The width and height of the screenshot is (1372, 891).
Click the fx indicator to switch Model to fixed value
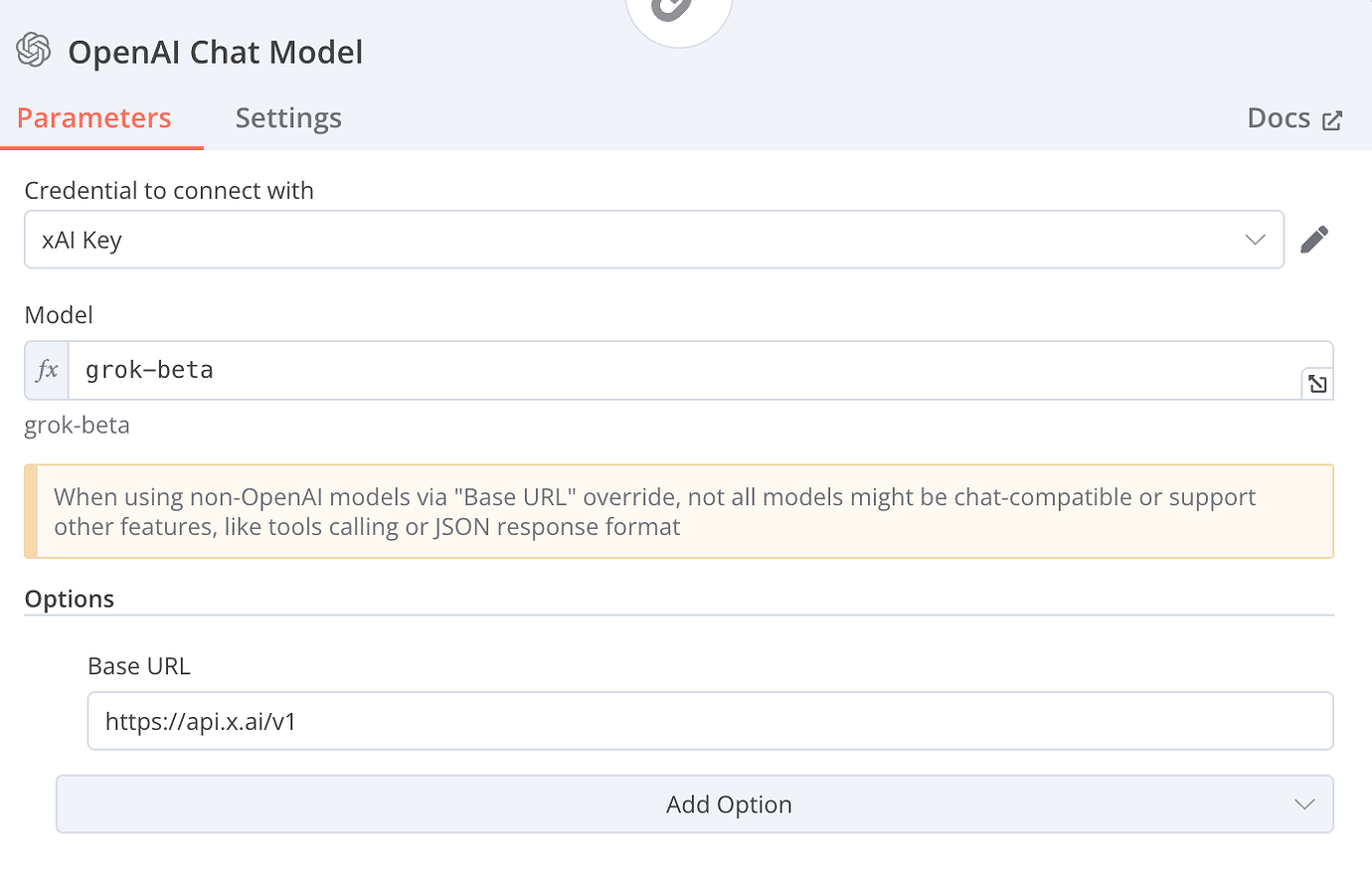(46, 369)
